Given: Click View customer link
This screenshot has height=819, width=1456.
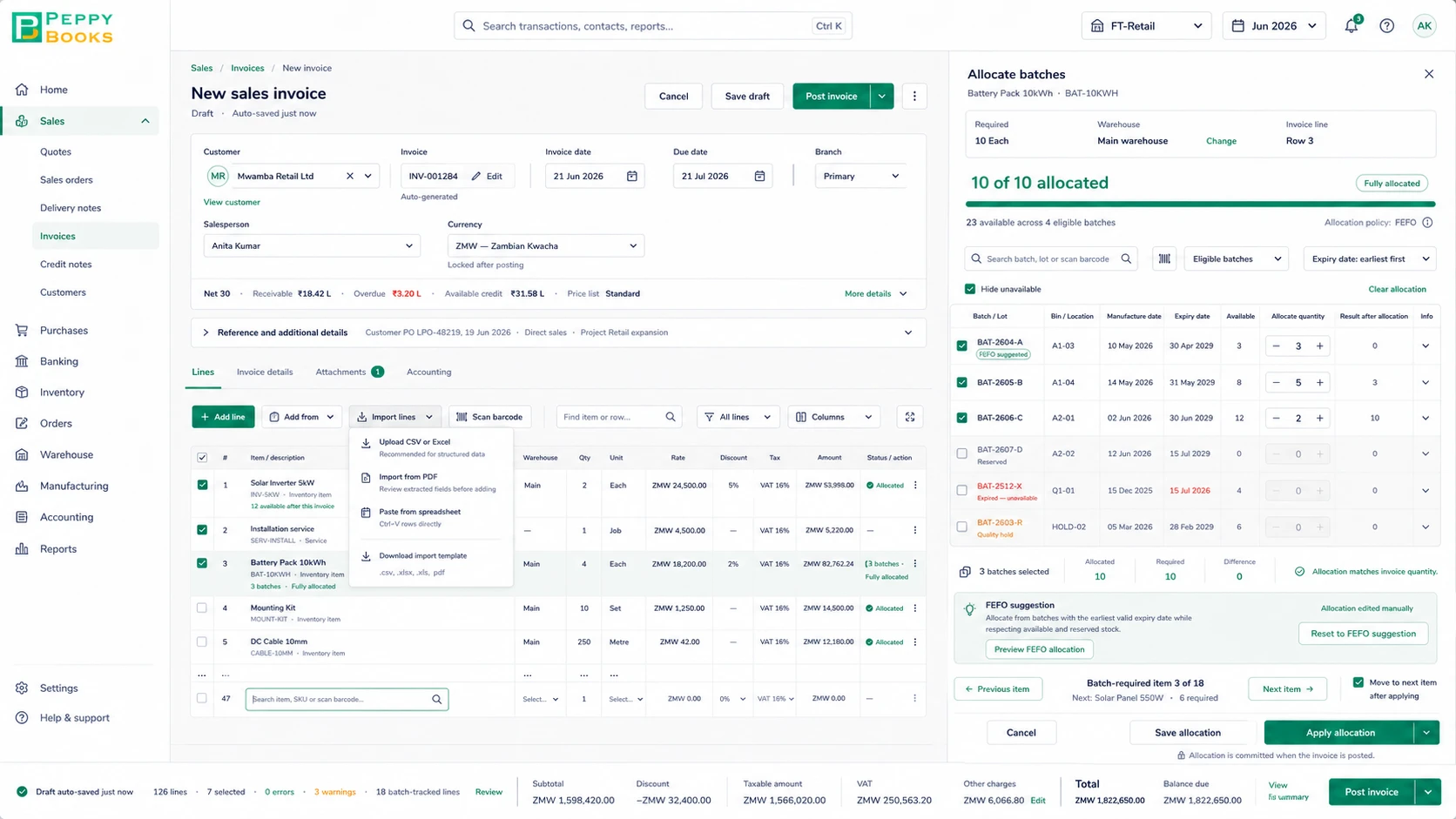Looking at the screenshot, I should point(232,202).
